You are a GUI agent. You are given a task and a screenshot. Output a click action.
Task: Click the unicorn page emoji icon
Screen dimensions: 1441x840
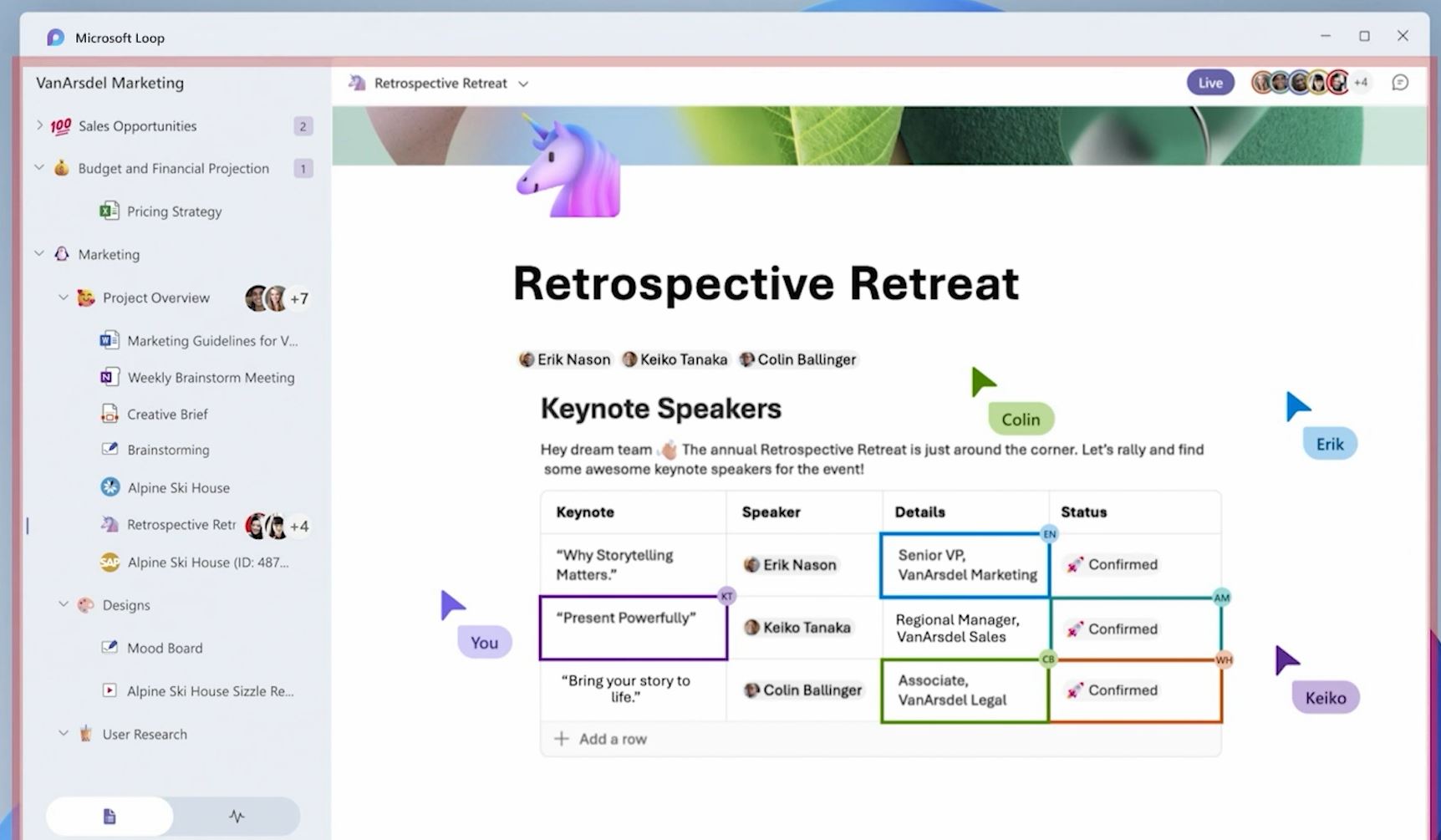(x=568, y=165)
